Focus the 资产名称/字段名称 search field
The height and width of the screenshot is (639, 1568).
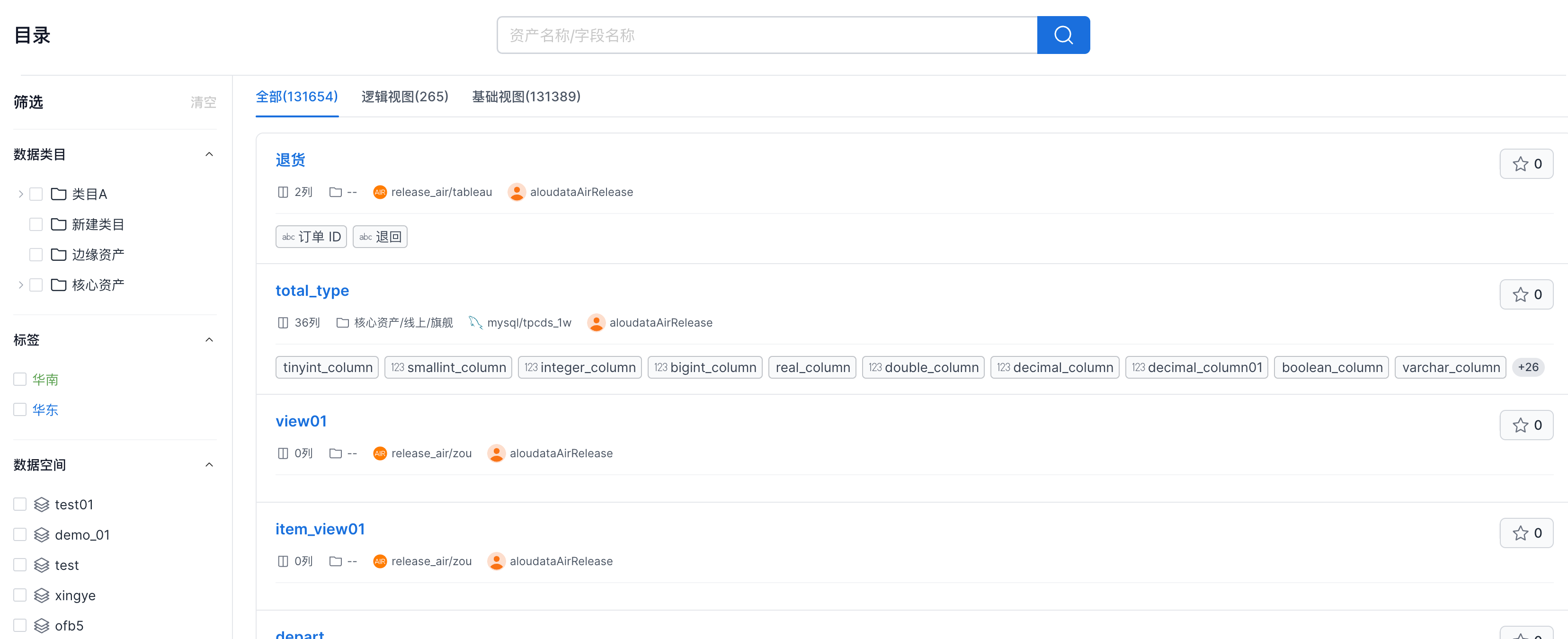[767, 35]
